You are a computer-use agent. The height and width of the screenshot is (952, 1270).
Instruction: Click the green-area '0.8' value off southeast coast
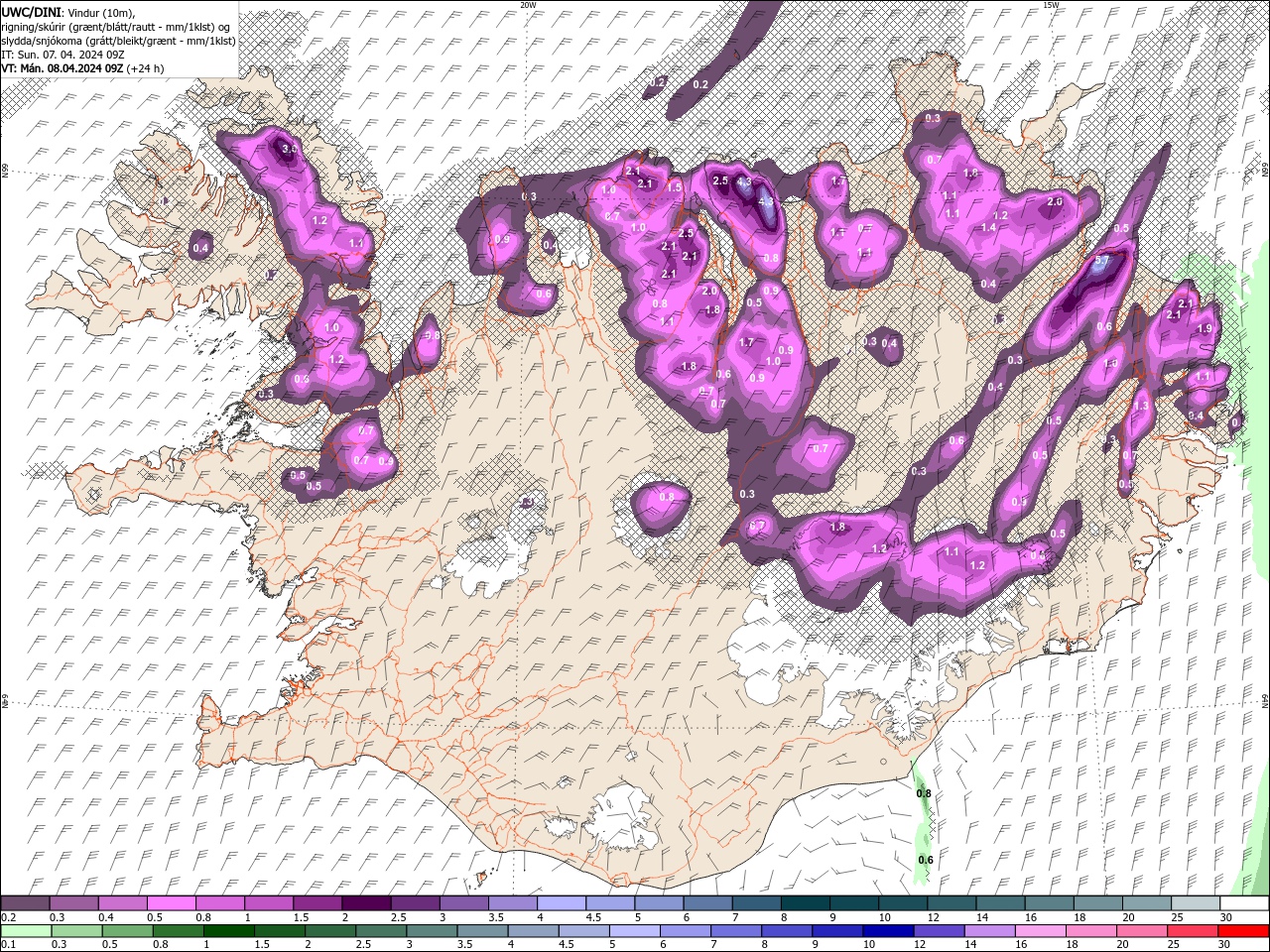(924, 793)
